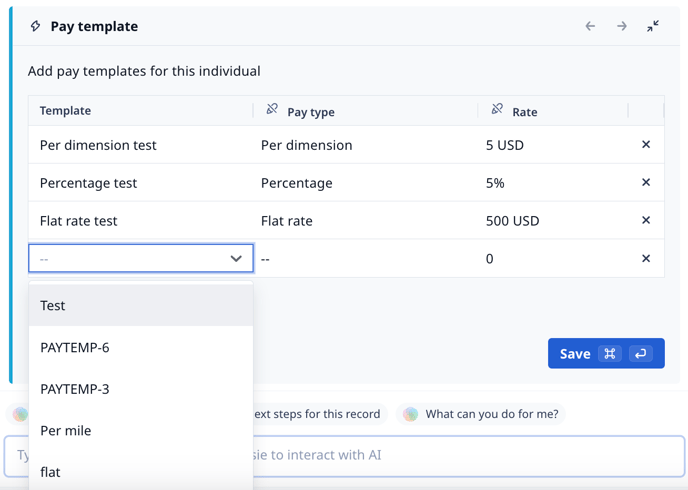Pick PAYTEMP-3 template option
The width and height of the screenshot is (688, 490).
(x=140, y=389)
